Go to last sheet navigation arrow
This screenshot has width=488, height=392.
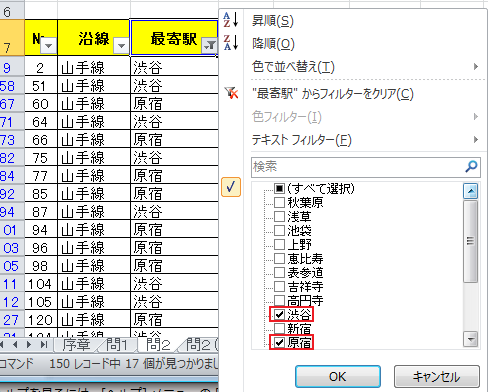point(44,344)
